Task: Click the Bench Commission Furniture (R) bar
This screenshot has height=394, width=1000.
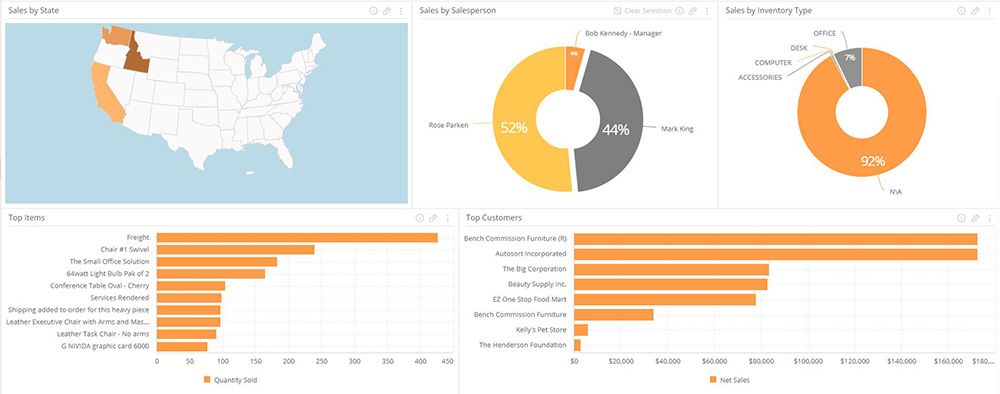Action: [776, 238]
